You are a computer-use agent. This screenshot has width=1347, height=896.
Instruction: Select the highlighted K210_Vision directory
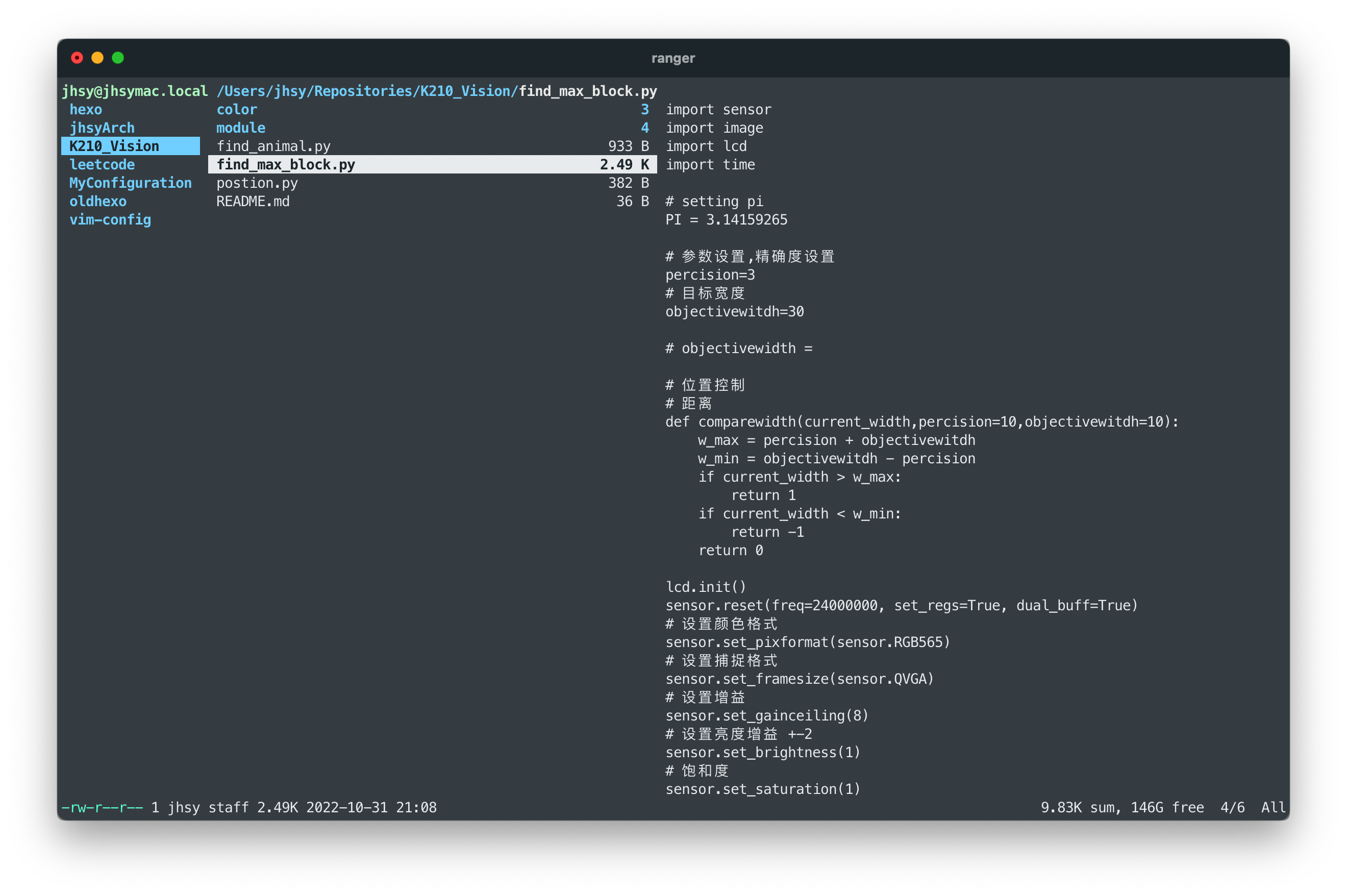(x=114, y=146)
